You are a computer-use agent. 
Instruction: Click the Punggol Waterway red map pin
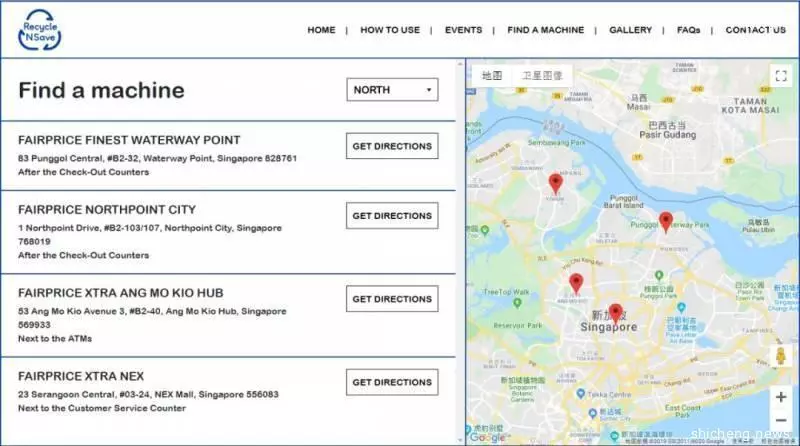click(666, 222)
